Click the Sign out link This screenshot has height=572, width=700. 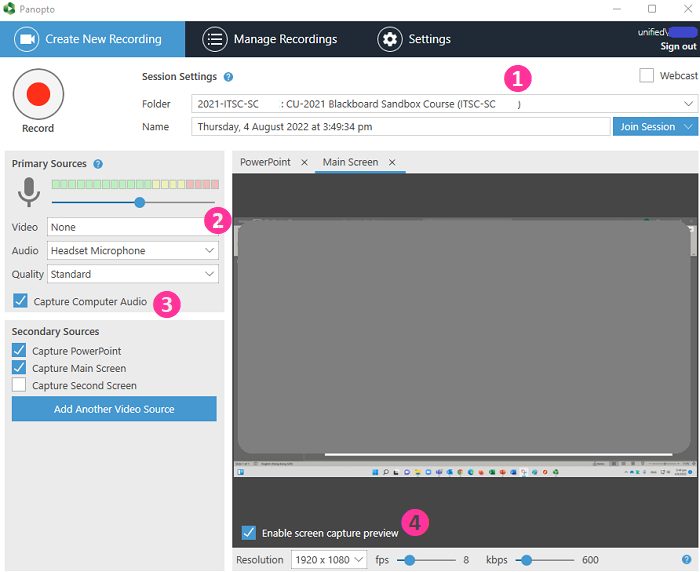click(x=678, y=46)
